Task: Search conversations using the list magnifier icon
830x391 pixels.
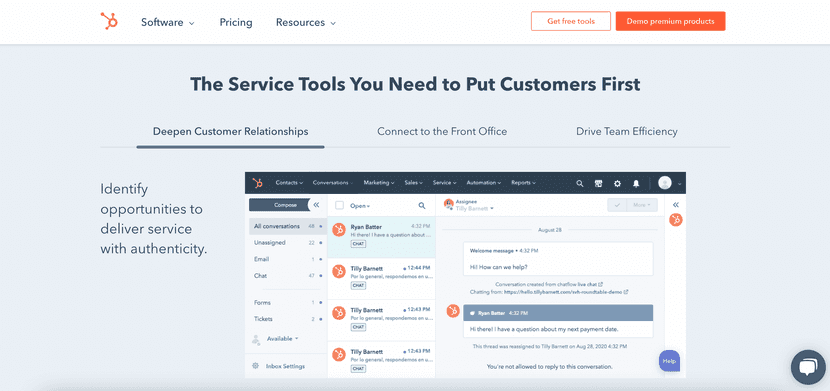Action: (x=422, y=205)
